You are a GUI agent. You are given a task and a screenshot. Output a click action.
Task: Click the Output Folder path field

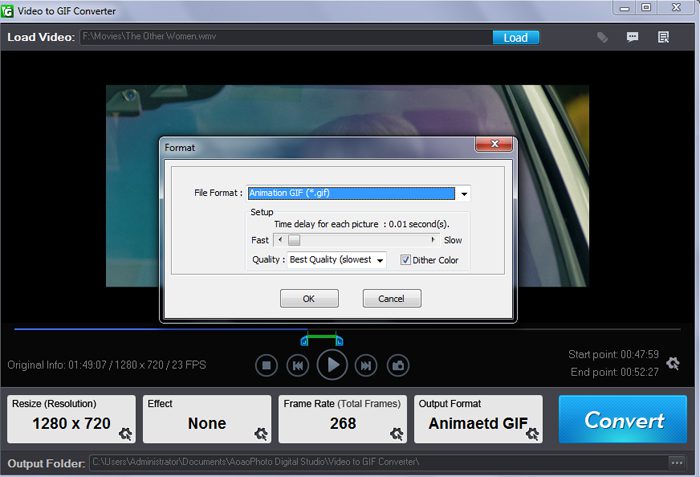tap(379, 462)
